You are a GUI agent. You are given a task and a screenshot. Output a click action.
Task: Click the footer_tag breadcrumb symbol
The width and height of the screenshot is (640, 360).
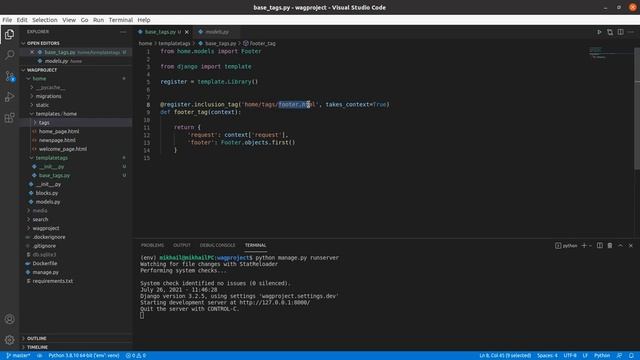coord(260,43)
